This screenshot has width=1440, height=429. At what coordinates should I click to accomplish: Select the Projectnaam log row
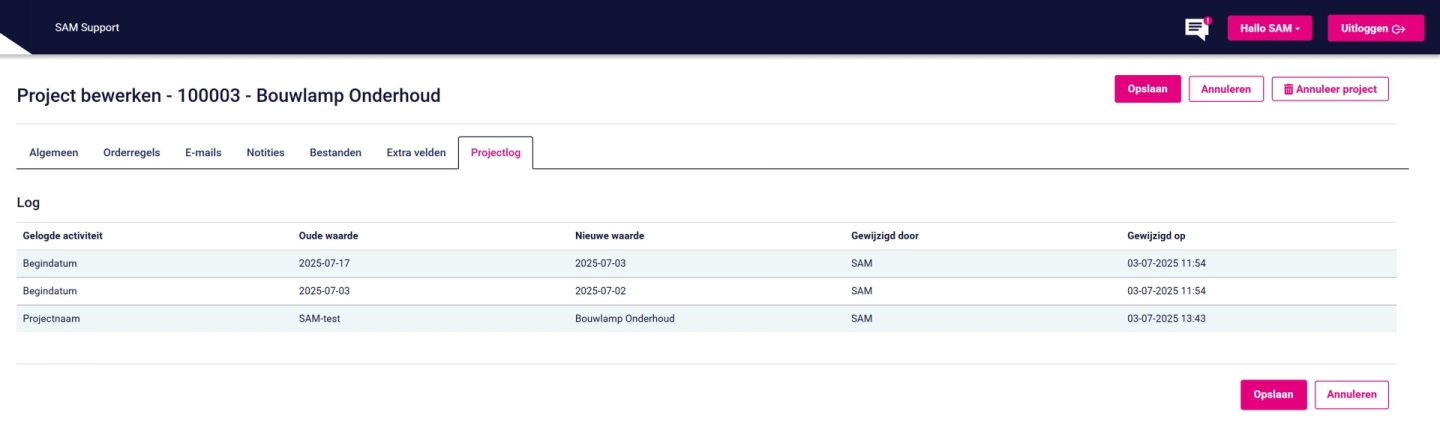click(706, 319)
